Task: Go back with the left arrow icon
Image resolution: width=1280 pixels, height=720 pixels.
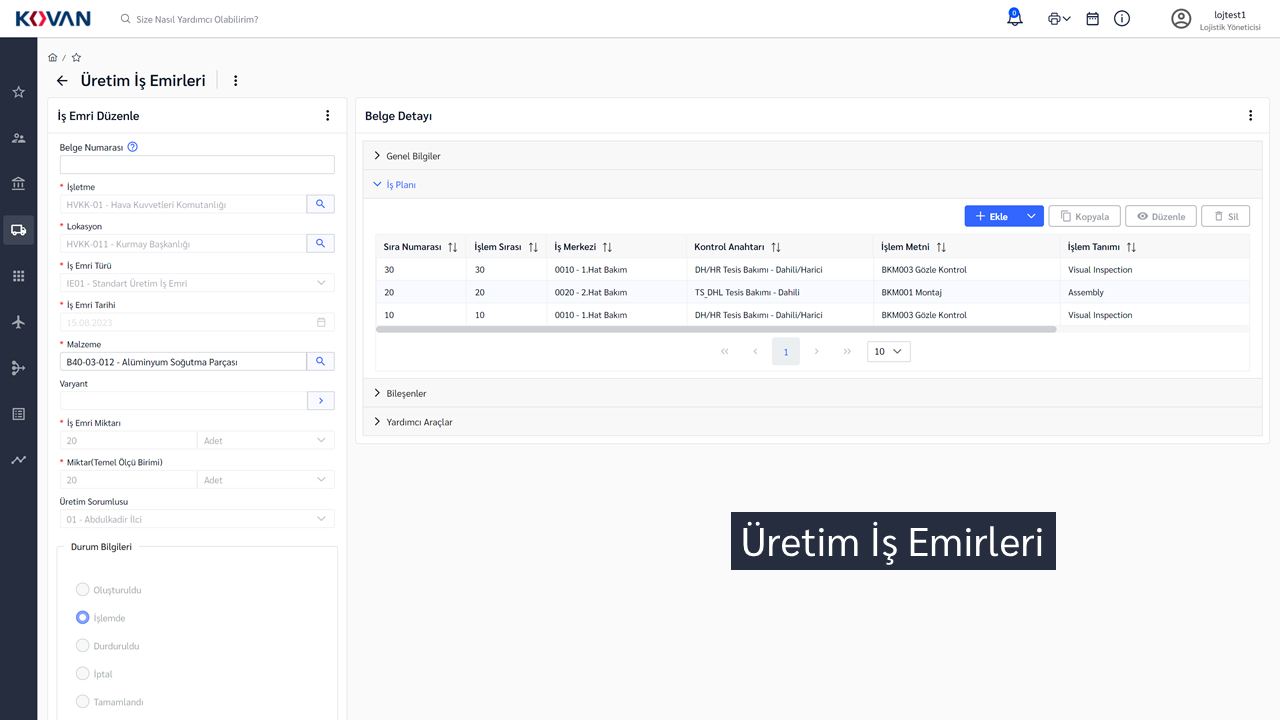Action: [62, 81]
